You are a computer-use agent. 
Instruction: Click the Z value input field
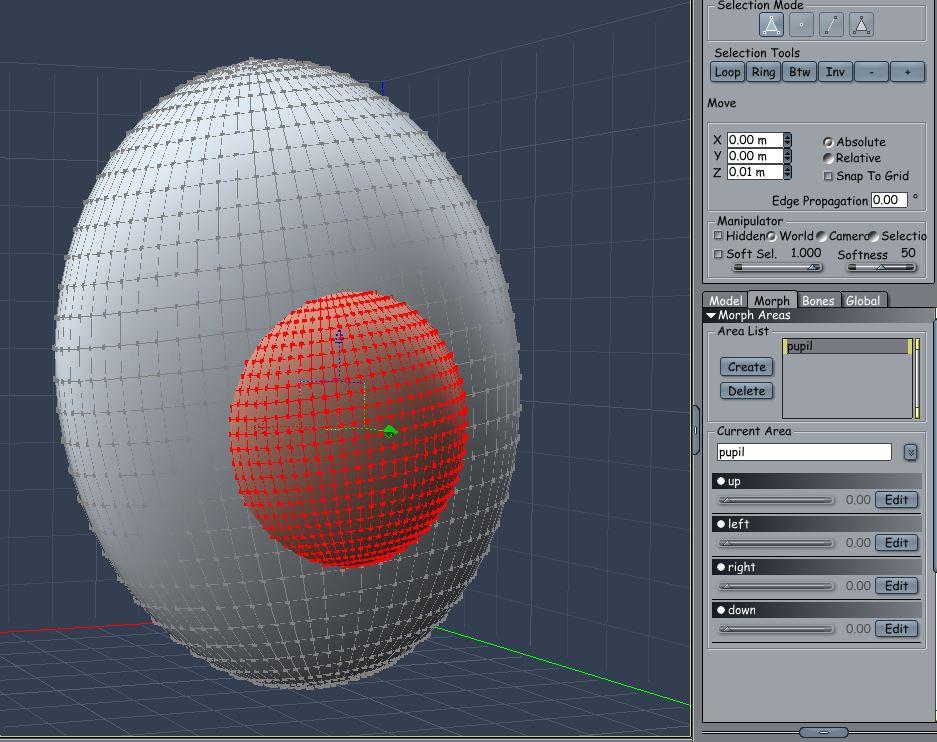(755, 172)
